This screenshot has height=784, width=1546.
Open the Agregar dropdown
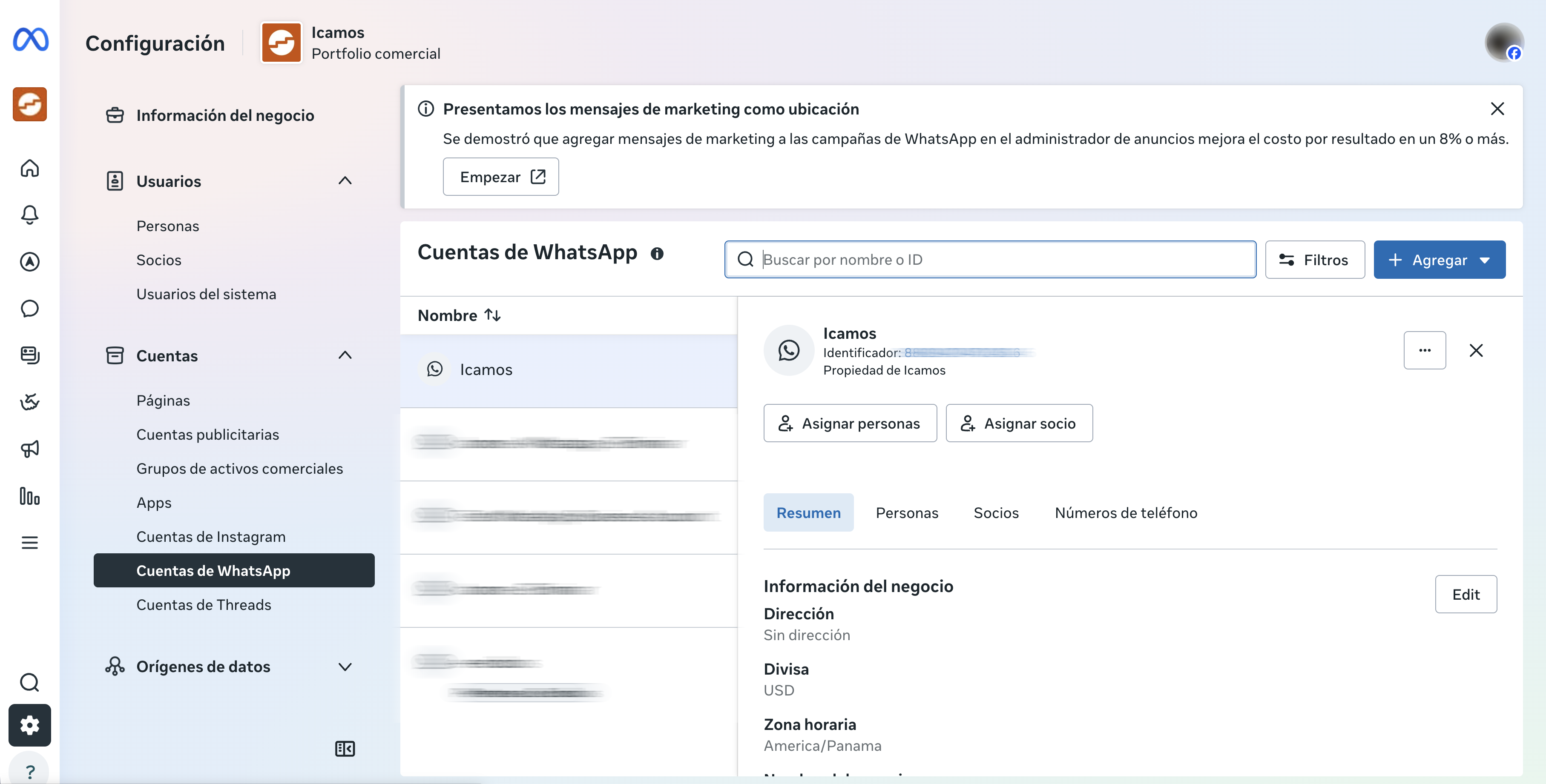[x=1439, y=260]
